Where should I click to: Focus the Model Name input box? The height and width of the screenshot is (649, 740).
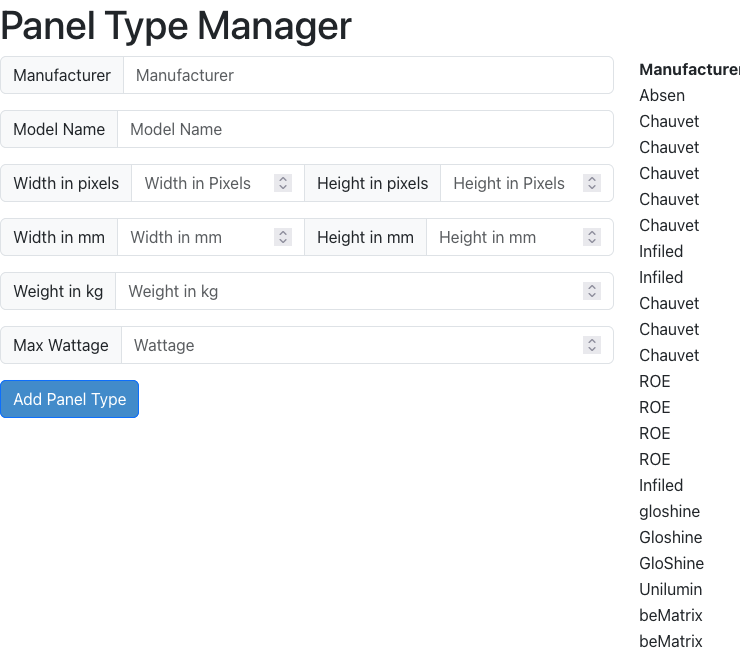(x=364, y=129)
